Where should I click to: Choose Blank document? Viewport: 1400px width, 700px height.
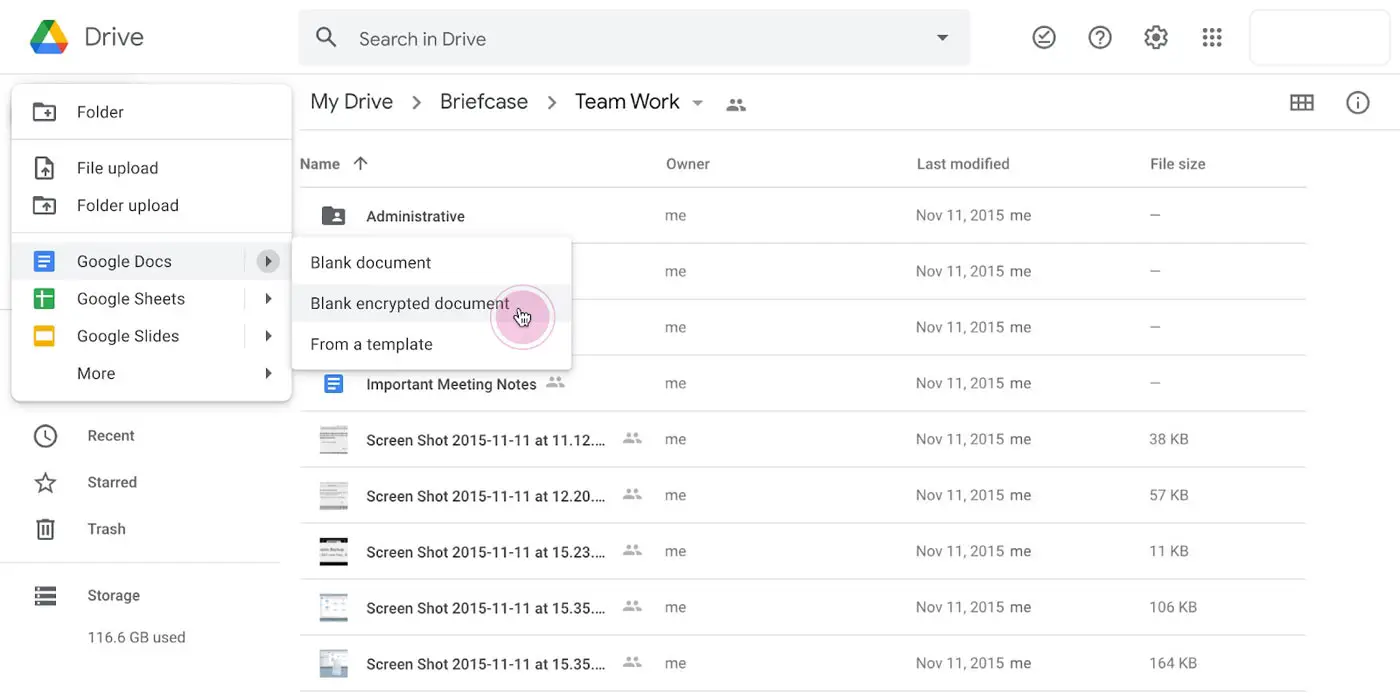pyautogui.click(x=431, y=262)
